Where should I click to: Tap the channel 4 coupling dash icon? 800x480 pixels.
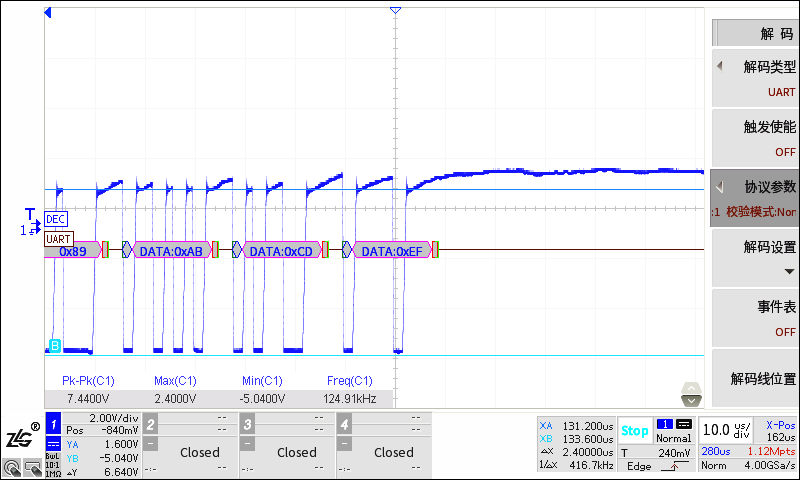[x=344, y=444]
